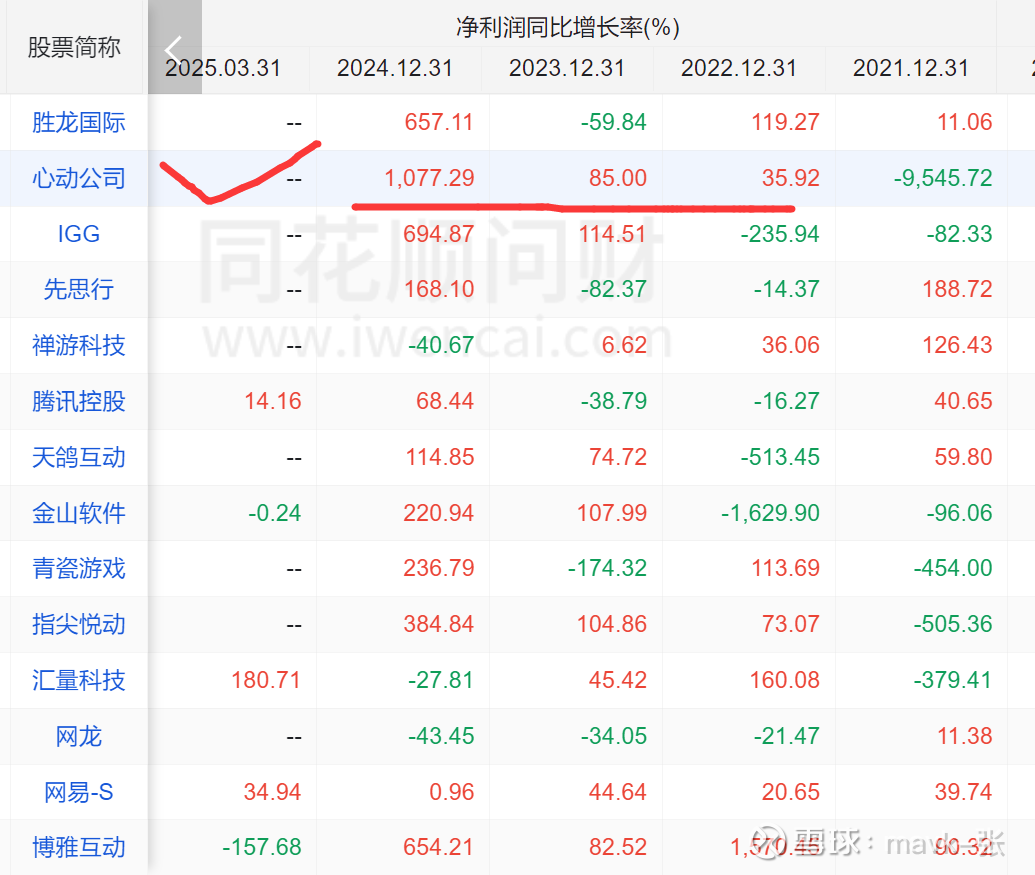Screen dimensions: 1035x875
Task: Open stock link 网易-S
Action: point(79,792)
